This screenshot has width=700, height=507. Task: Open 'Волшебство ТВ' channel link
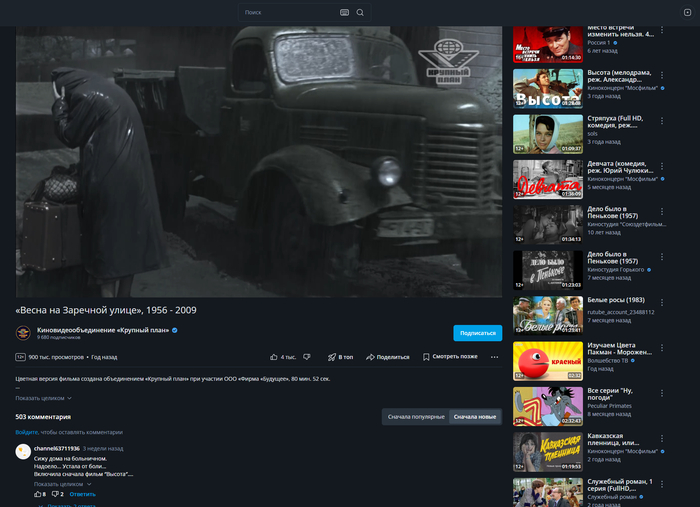click(608, 361)
